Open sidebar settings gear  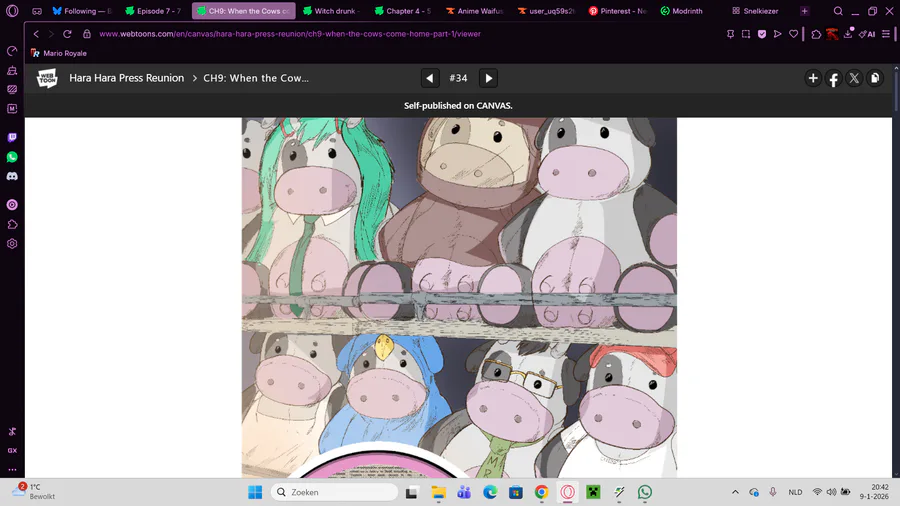tap(12, 244)
